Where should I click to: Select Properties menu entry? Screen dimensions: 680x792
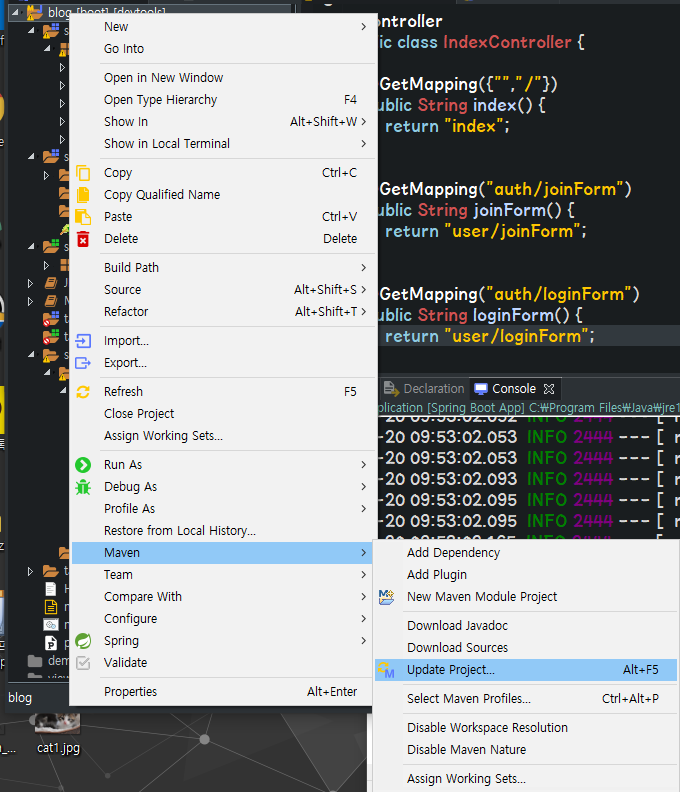[x=223, y=692]
